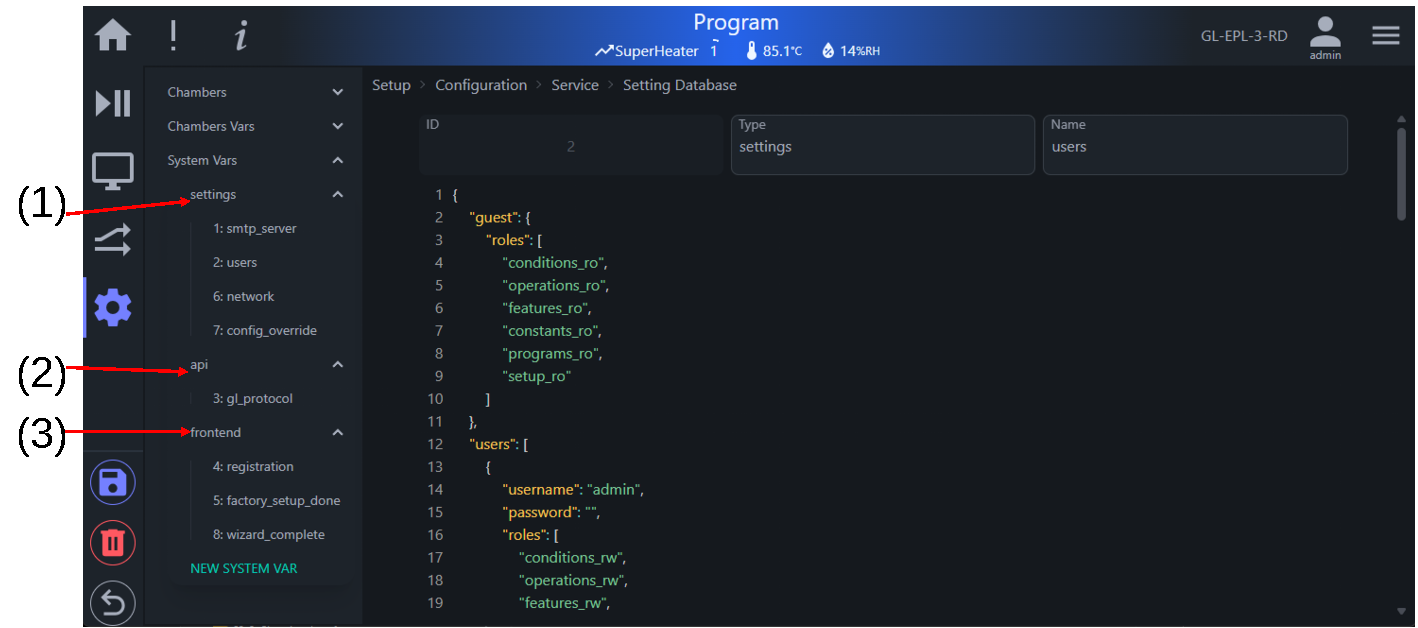Click the "features_ro" value

(x=545, y=308)
